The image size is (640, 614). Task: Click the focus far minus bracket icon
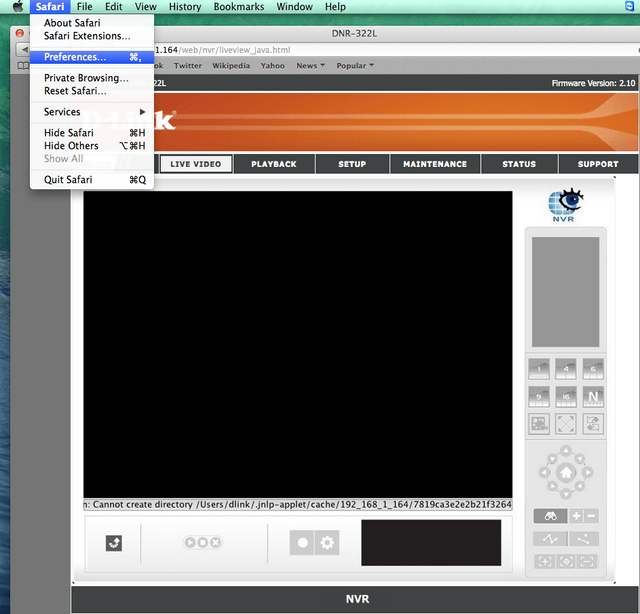tap(587, 562)
